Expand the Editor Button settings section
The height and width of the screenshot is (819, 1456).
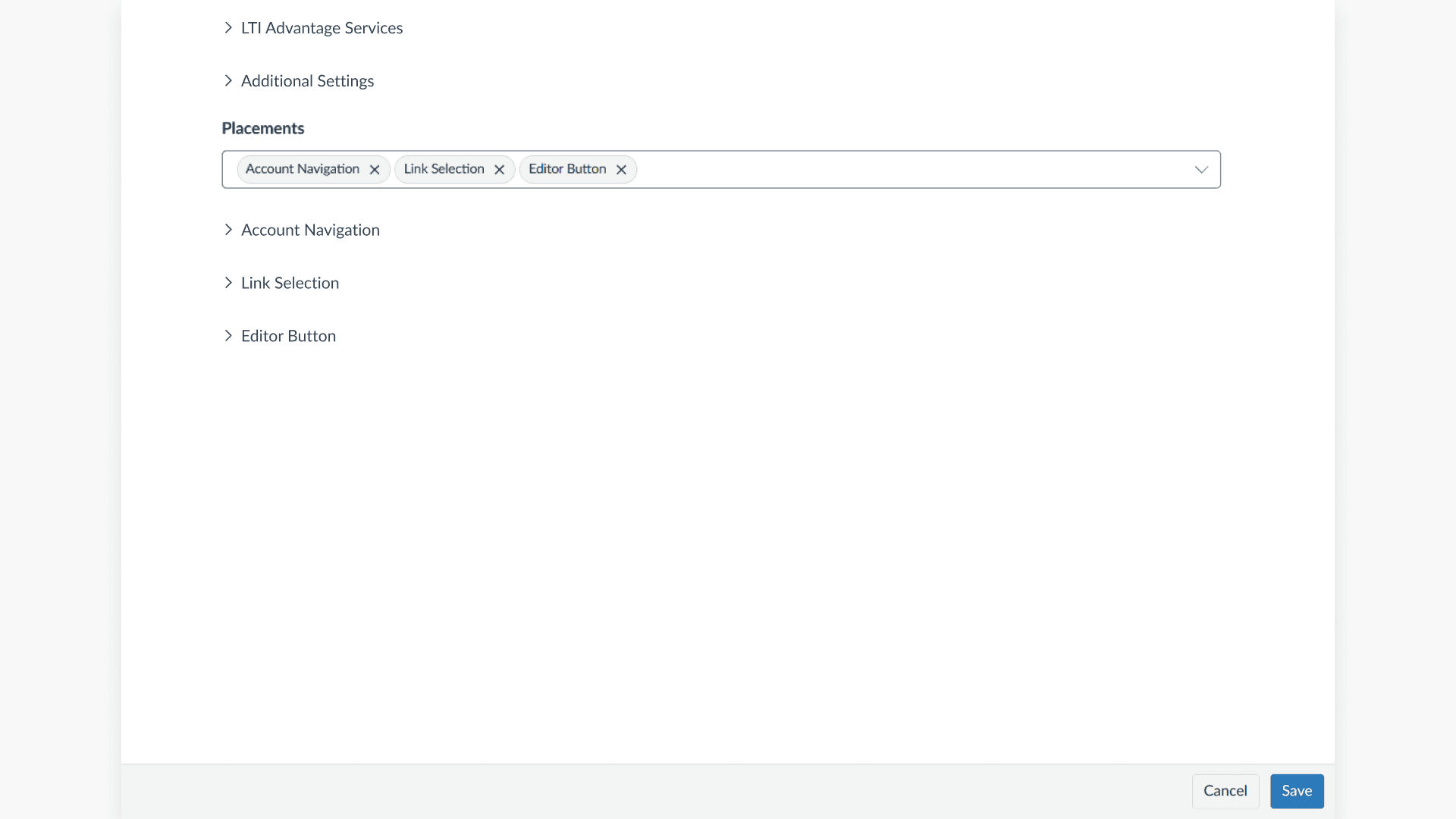(288, 336)
